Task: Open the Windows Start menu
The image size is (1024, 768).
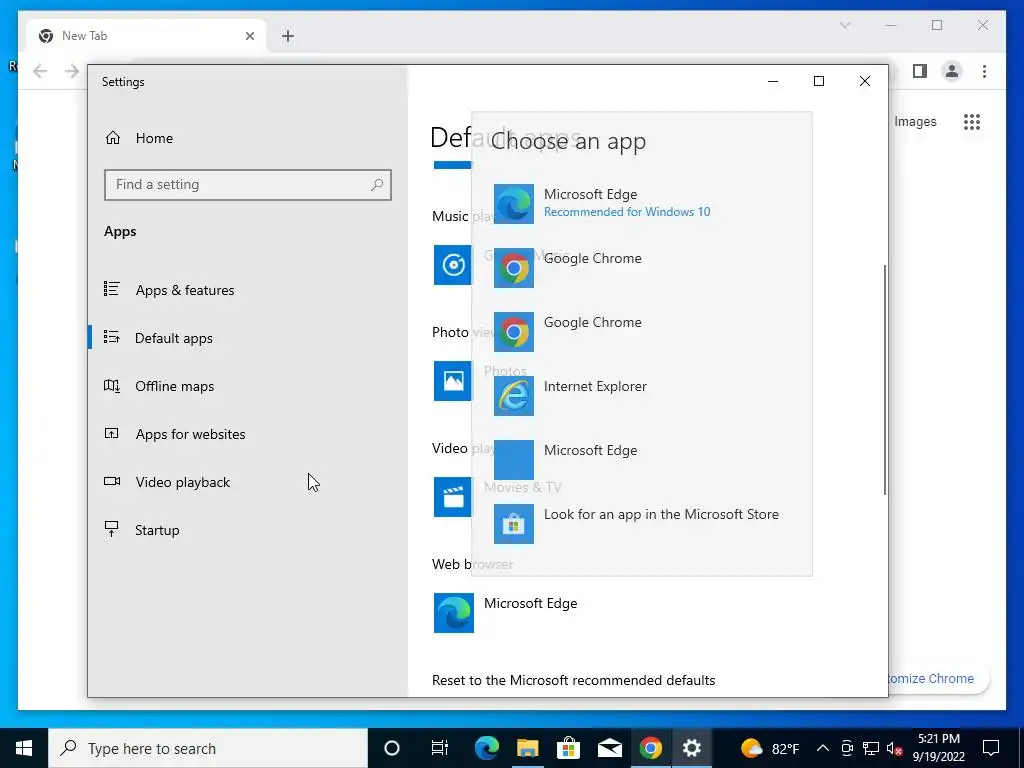Action: (x=24, y=748)
